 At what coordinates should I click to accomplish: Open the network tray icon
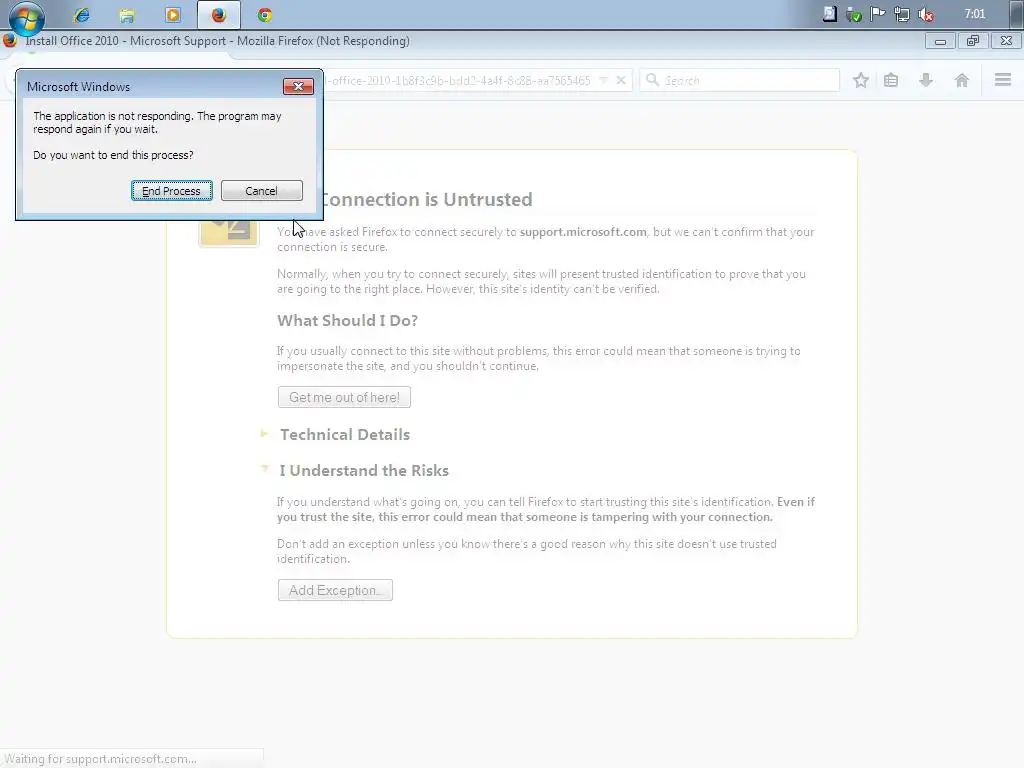[x=902, y=14]
